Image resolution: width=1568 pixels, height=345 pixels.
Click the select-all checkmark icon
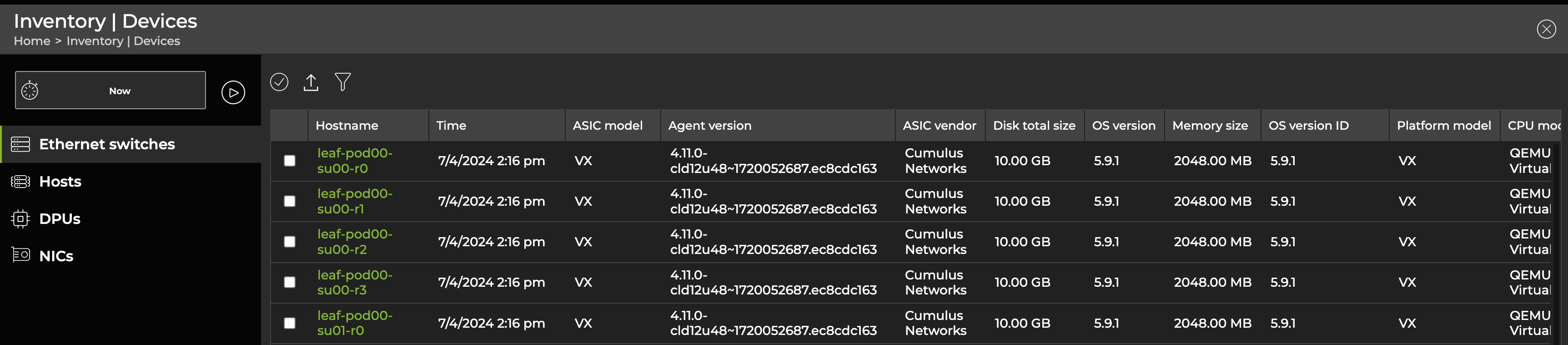(x=279, y=81)
